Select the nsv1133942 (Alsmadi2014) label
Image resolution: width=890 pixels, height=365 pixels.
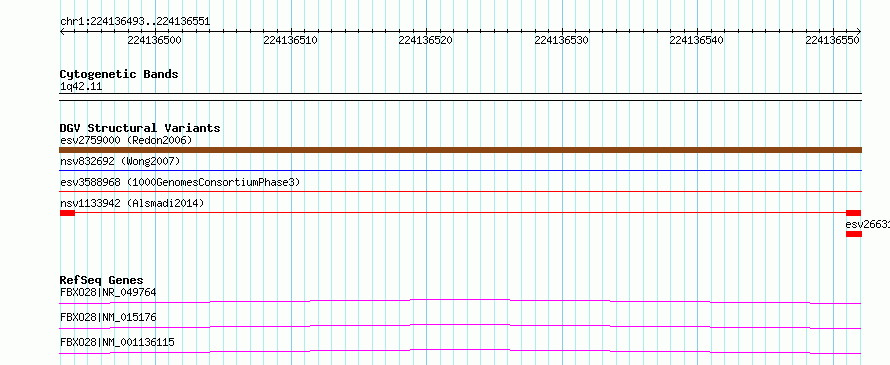pos(132,203)
